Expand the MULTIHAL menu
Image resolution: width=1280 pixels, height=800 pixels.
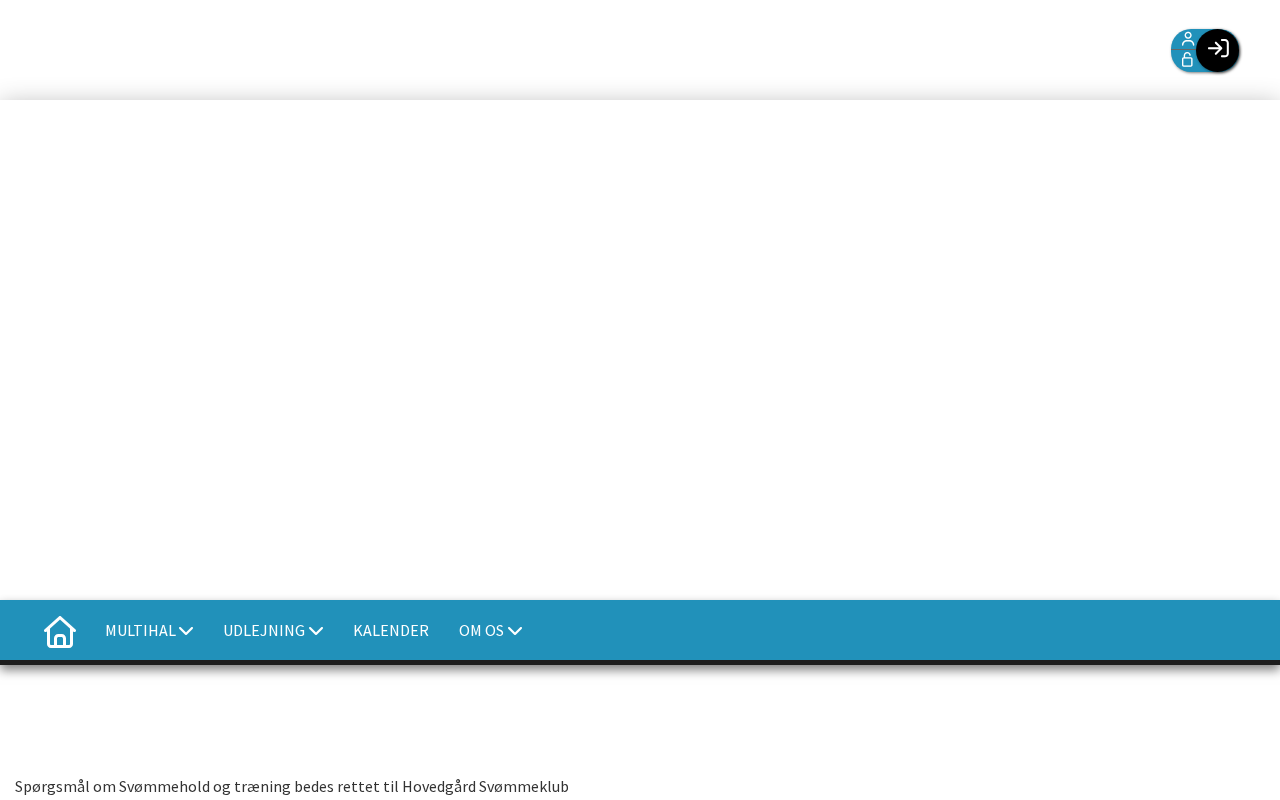(x=149, y=630)
